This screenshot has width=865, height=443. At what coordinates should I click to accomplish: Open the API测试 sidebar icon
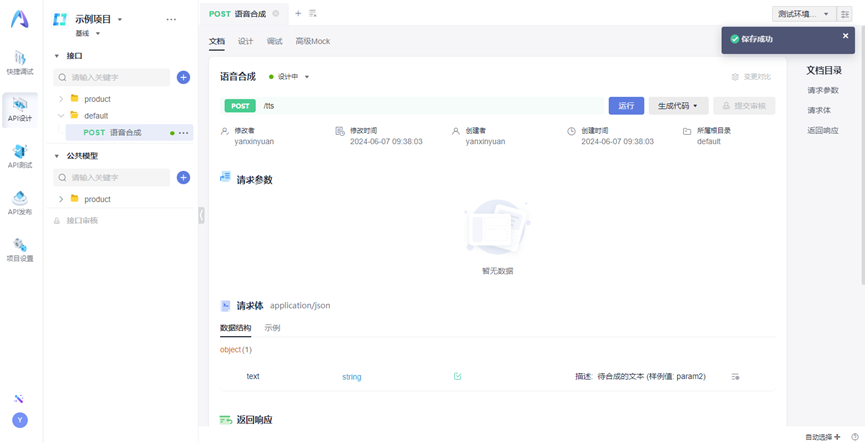click(x=20, y=156)
